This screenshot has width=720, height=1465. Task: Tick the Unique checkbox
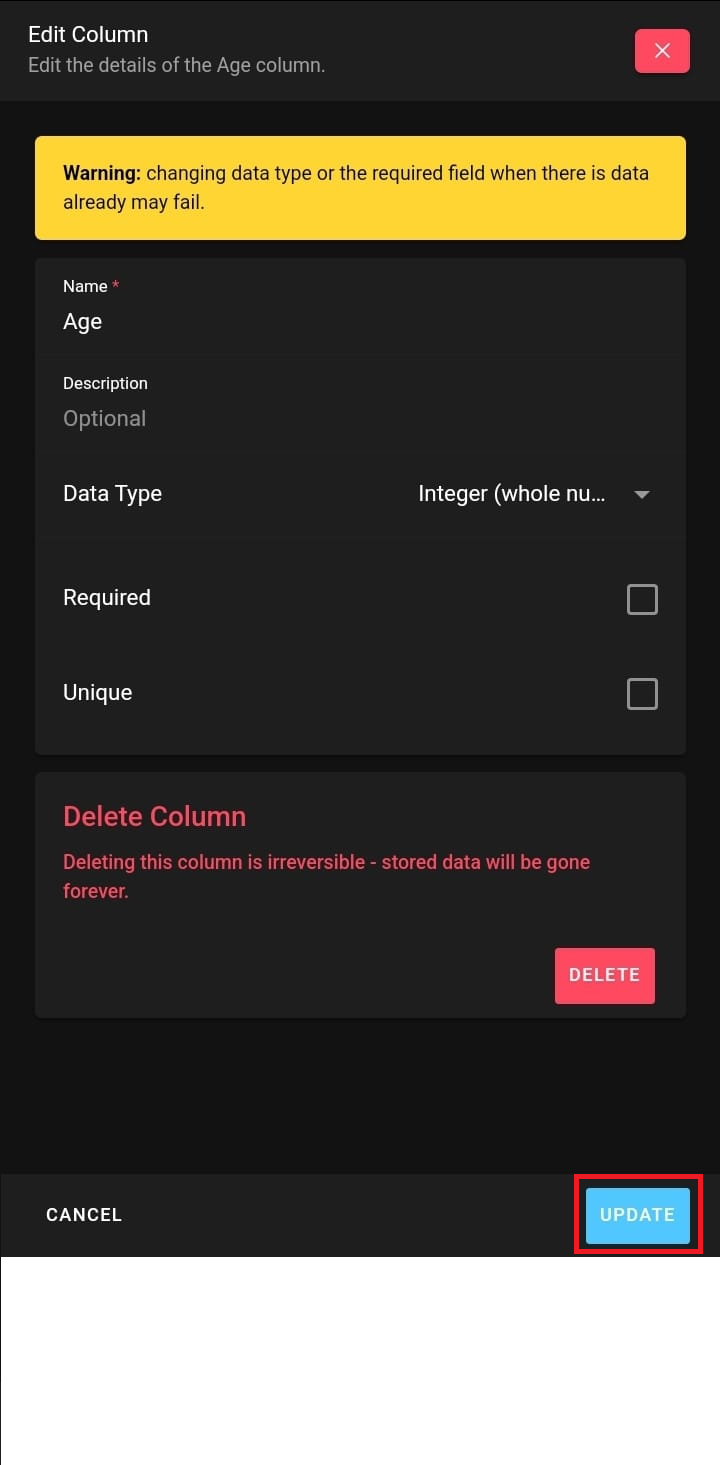coord(642,694)
